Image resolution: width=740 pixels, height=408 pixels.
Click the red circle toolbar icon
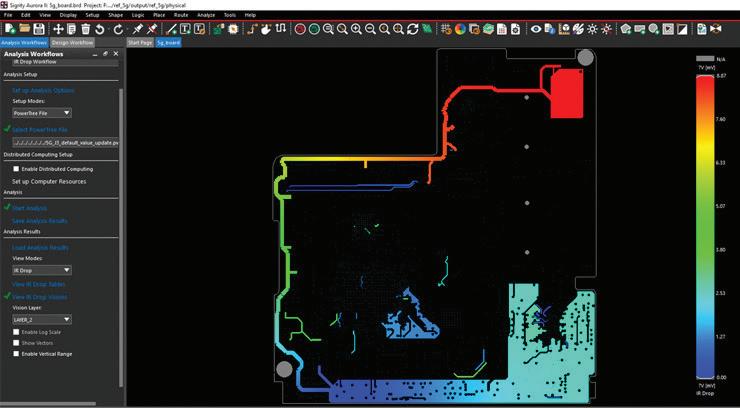point(300,29)
